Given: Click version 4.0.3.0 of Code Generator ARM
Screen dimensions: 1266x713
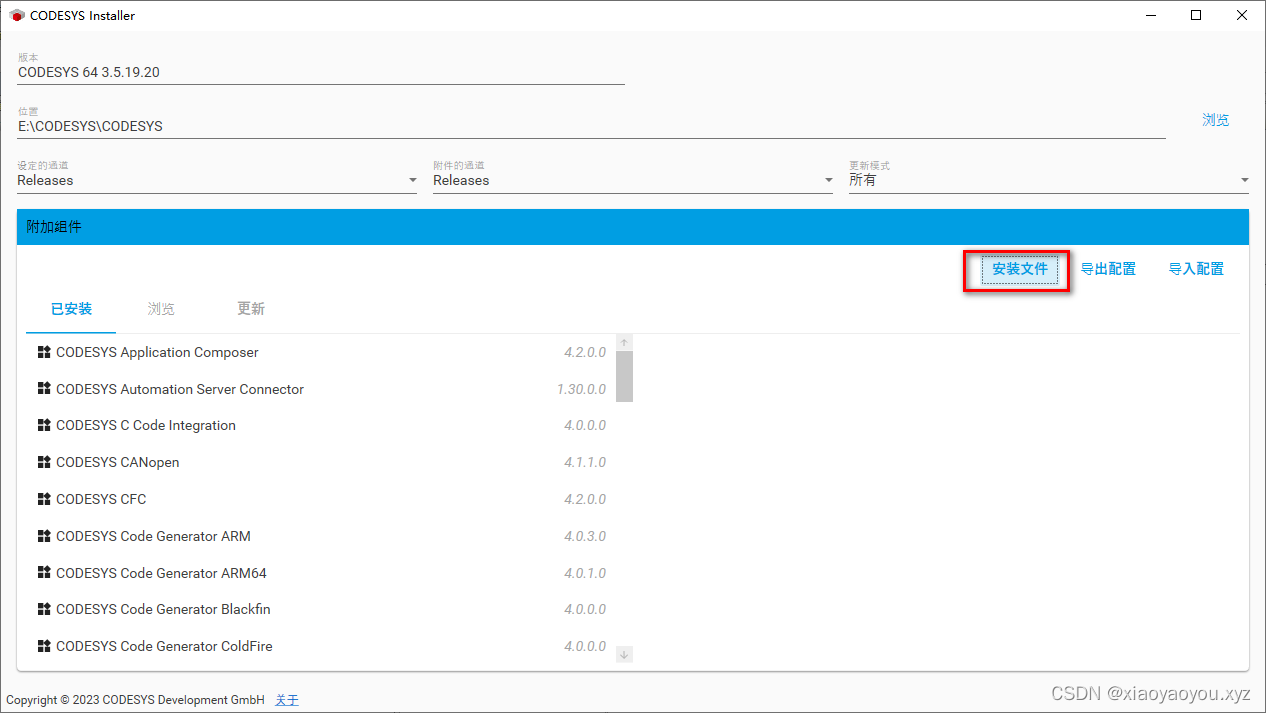Looking at the screenshot, I should coord(585,536).
